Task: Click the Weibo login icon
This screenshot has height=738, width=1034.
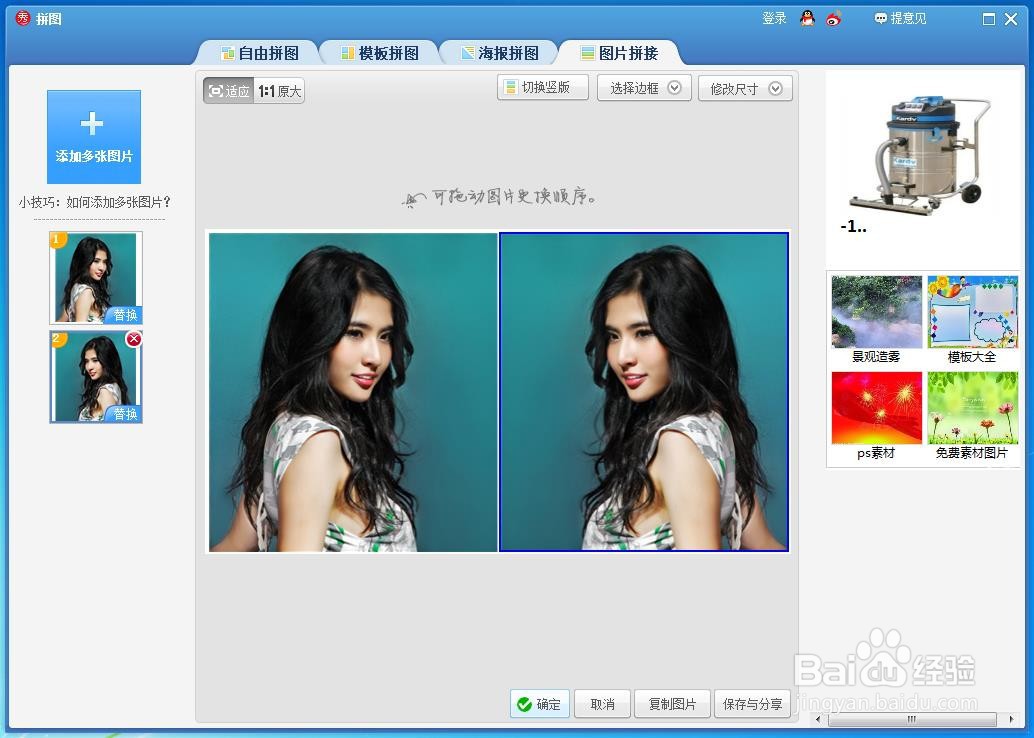Action: (834, 18)
